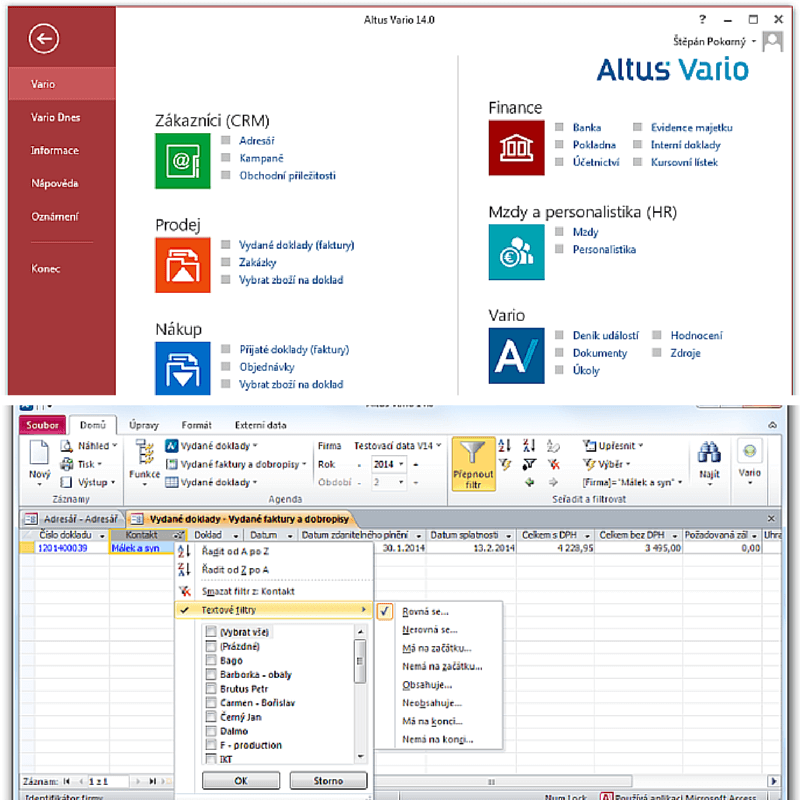Image resolution: width=800 pixels, height=800 pixels.
Task: Open the blue Nákup module tile
Action: (183, 368)
